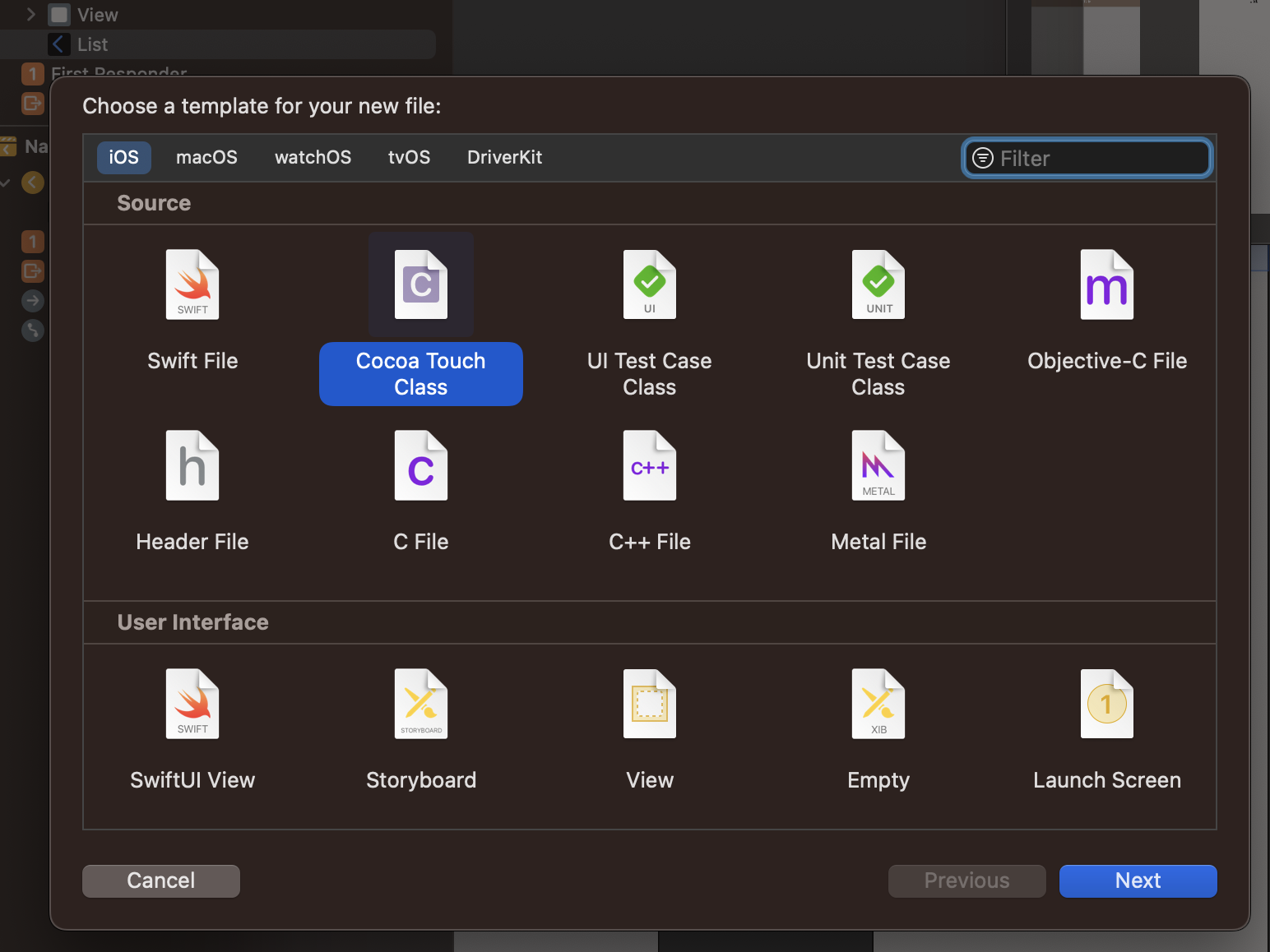Switch to the tvOS platform tab

click(409, 157)
